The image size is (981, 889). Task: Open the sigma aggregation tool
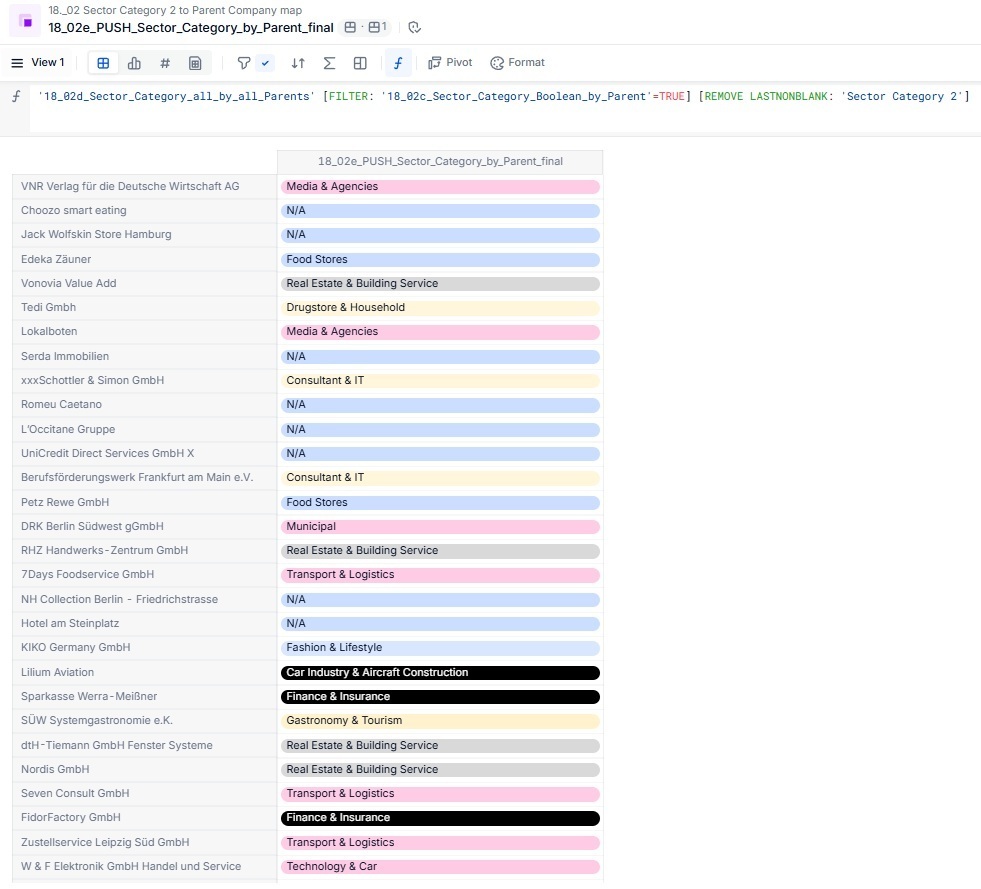coord(329,63)
